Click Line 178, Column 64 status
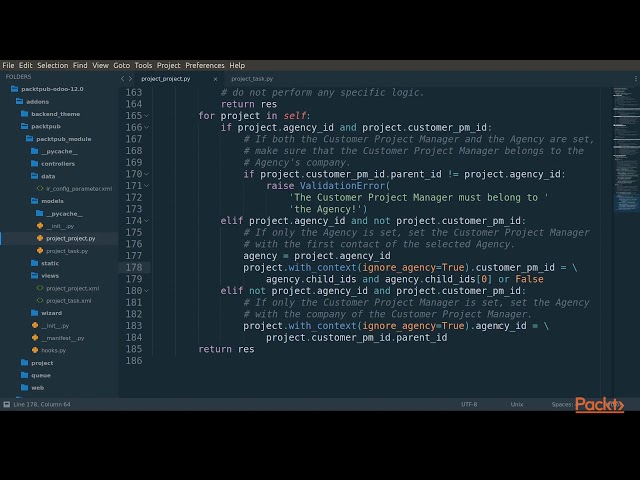 coord(42,404)
